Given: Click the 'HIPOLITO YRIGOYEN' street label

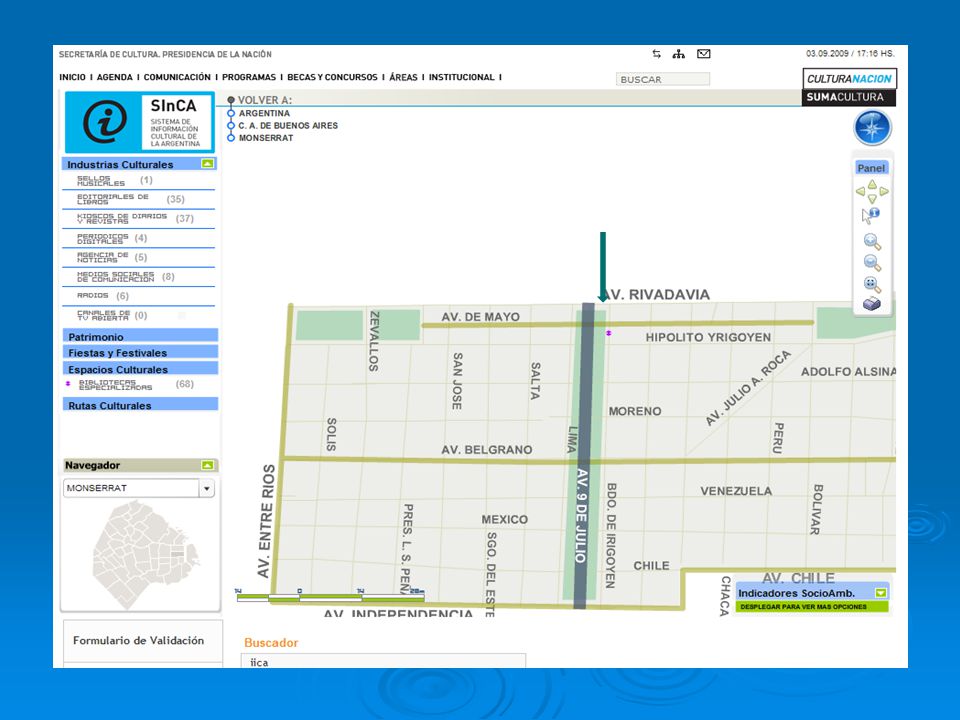Looking at the screenshot, I should (708, 337).
